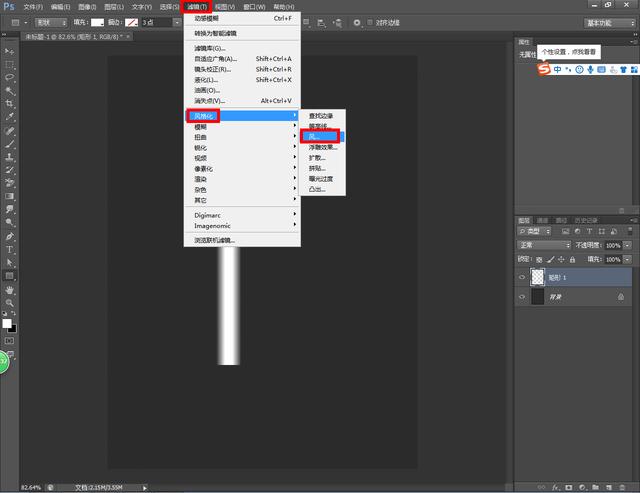Toggle the 对齐边缘 checkbox
Image resolution: width=640 pixels, height=493 pixels.
tap(370, 22)
